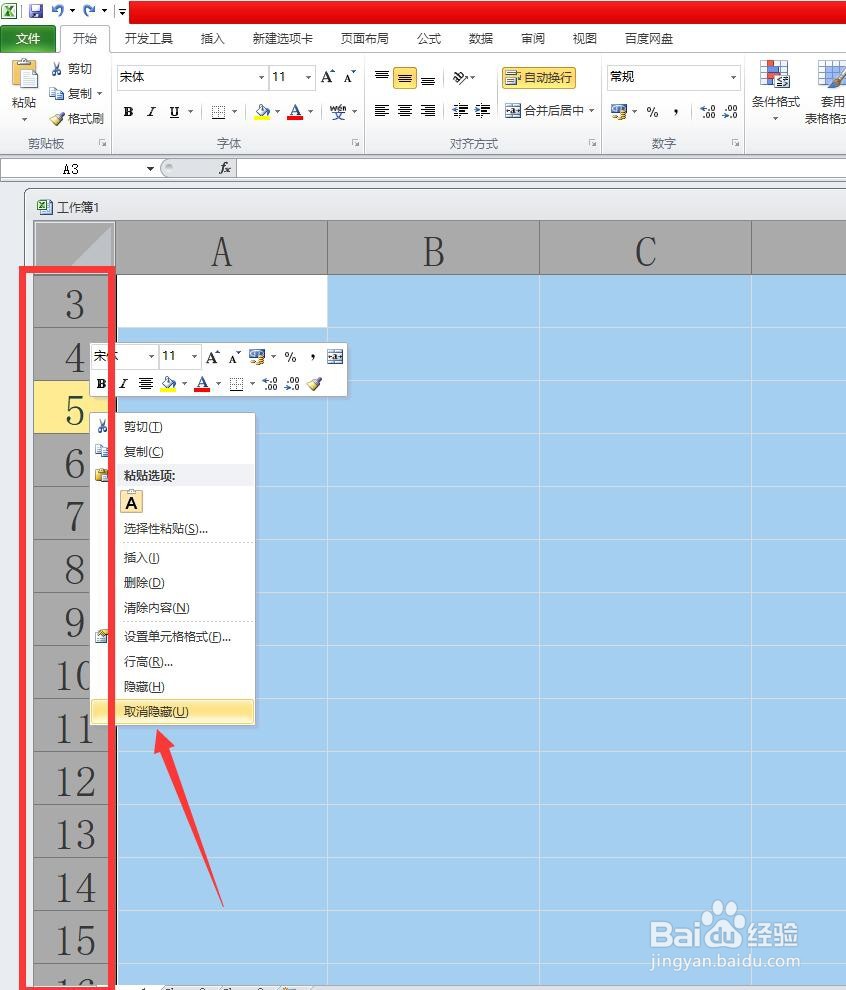Expand the alignment group dialog launcher

(x=592, y=143)
